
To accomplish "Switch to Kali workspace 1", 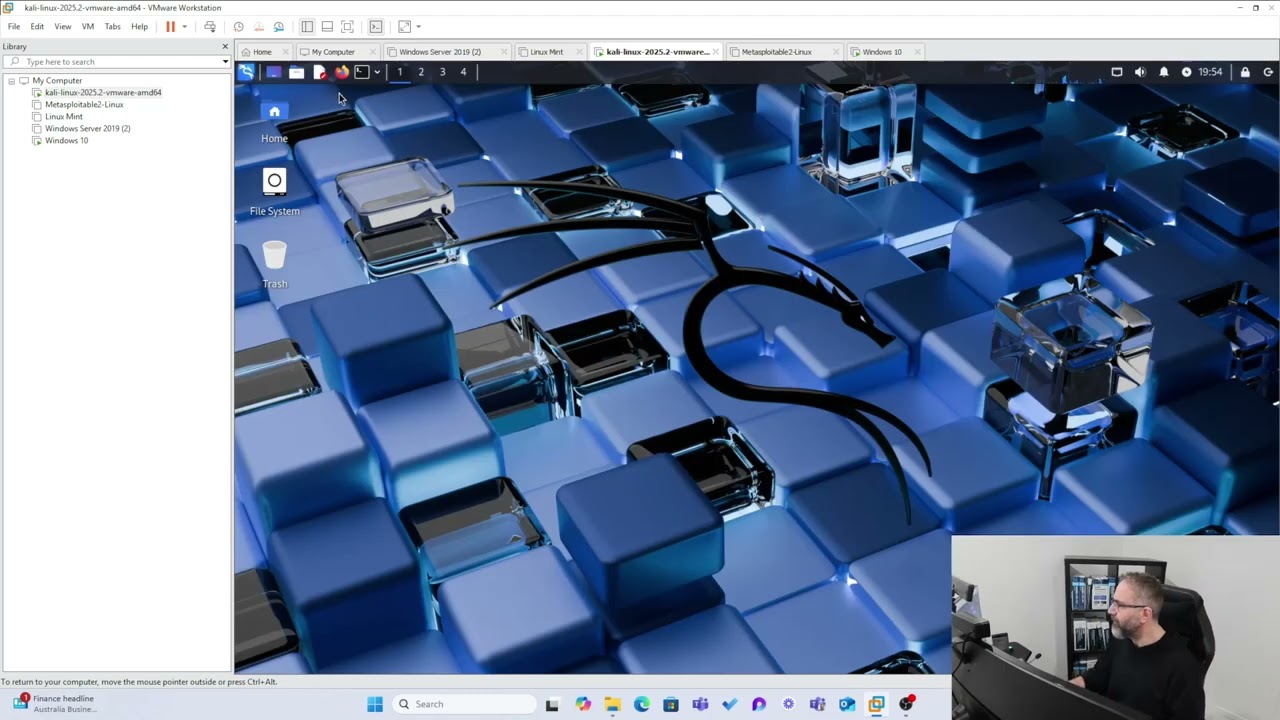I will tap(399, 72).
